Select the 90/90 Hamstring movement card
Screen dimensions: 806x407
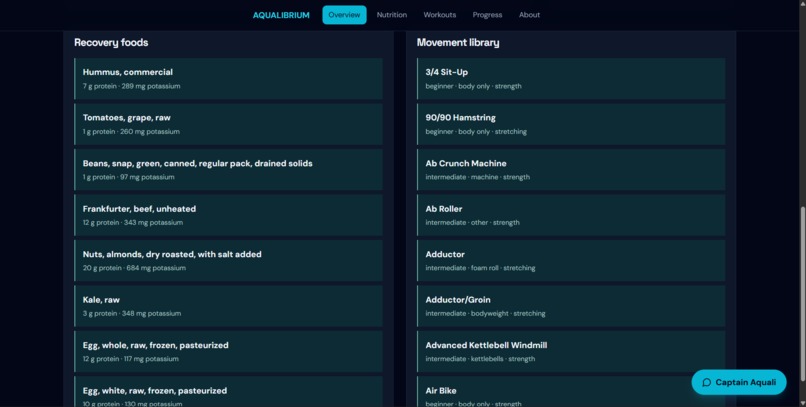pyautogui.click(x=571, y=124)
